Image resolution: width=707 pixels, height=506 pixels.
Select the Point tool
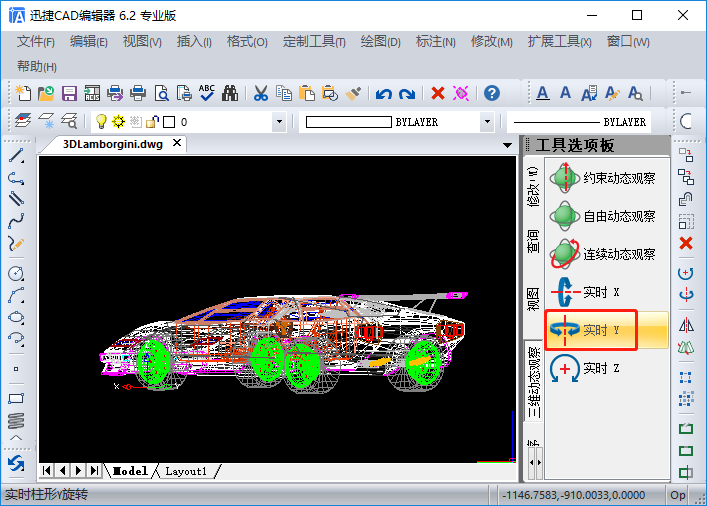[16, 369]
